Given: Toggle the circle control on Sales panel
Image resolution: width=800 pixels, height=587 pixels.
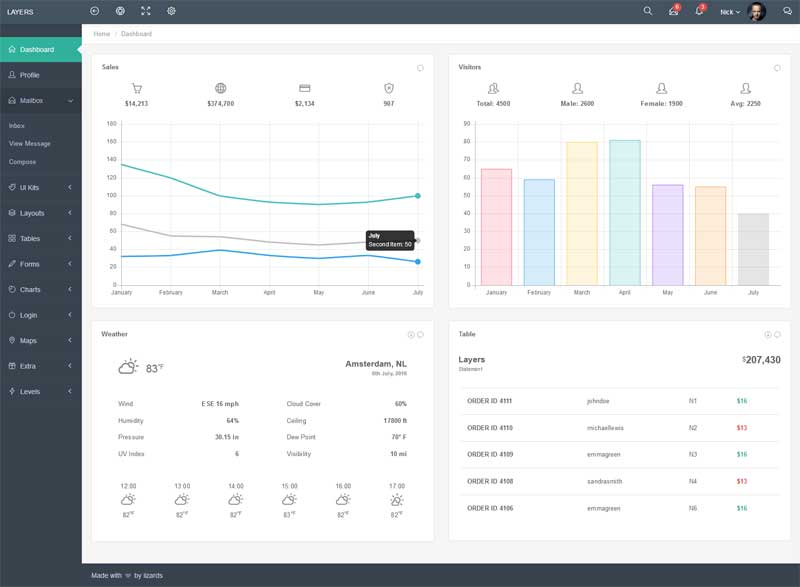Looking at the screenshot, I should [x=420, y=68].
